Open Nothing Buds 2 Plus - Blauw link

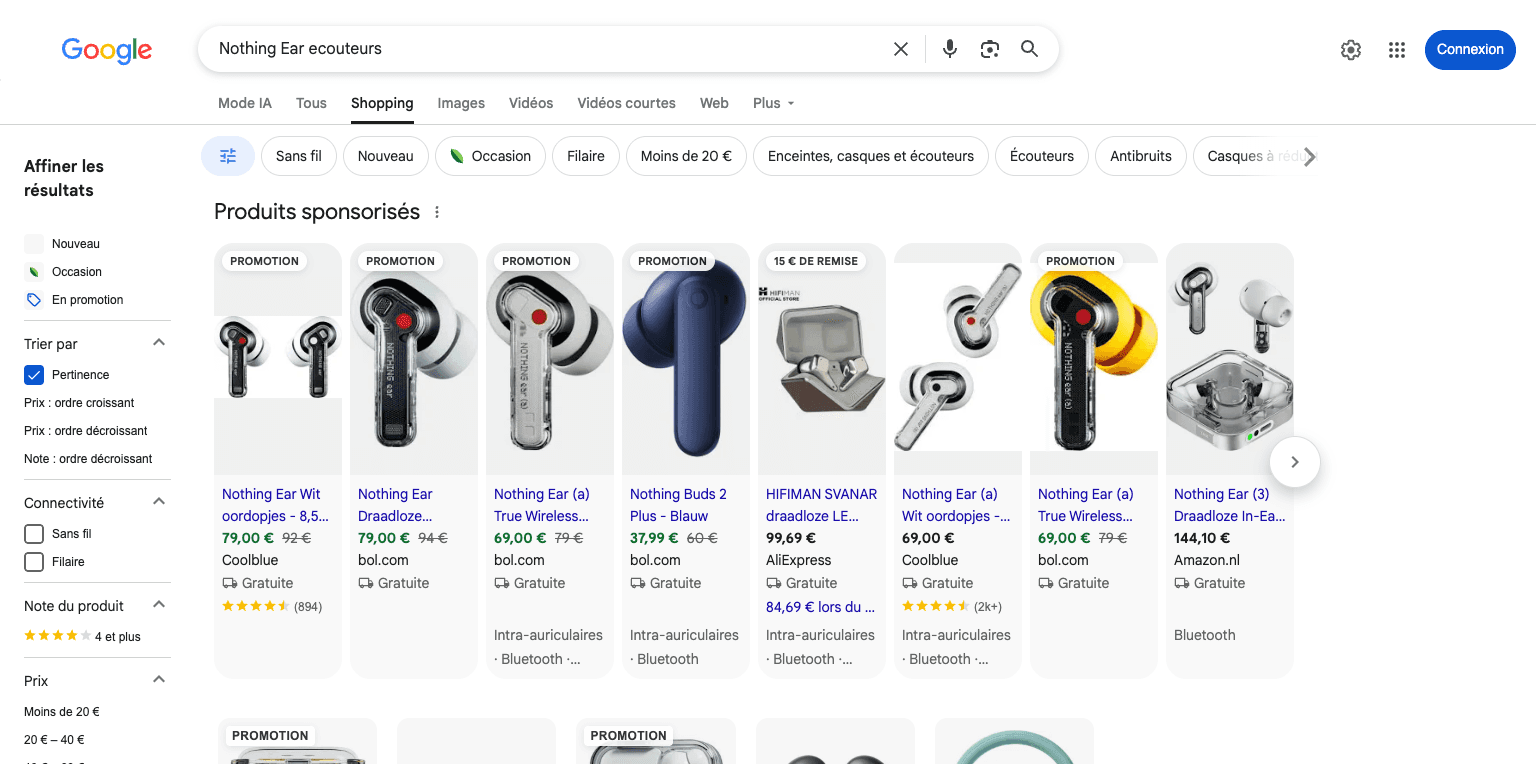click(x=679, y=505)
